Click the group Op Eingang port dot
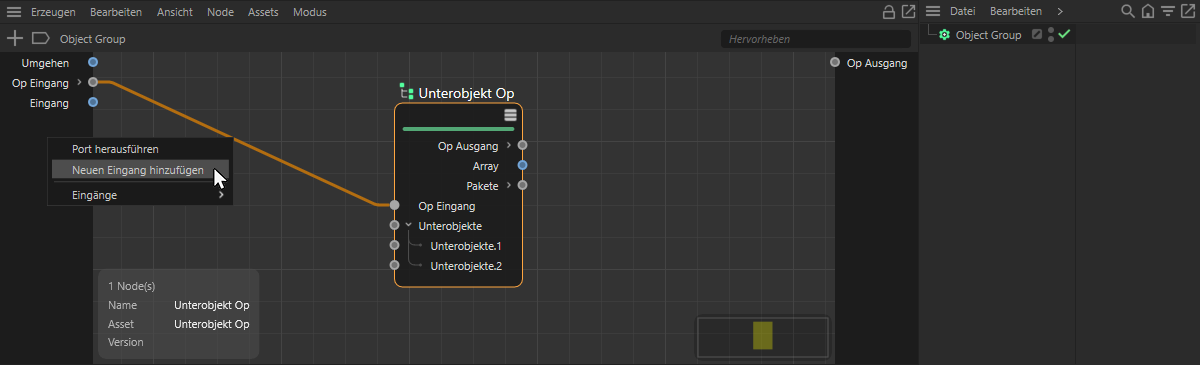The height and width of the screenshot is (365, 1200). point(93,82)
